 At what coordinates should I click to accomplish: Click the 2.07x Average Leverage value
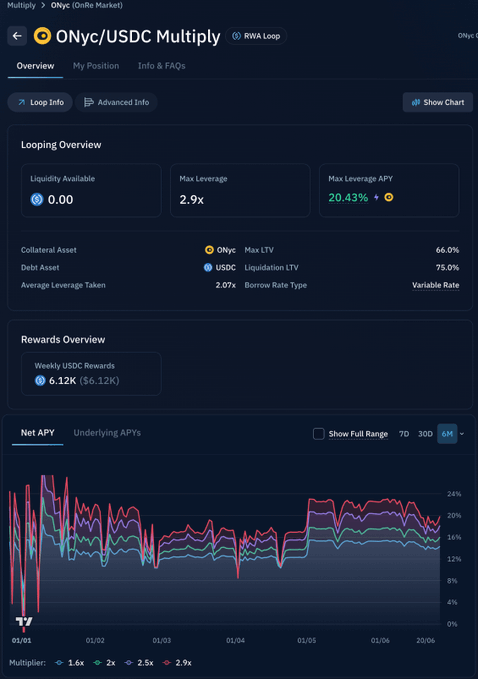[226, 285]
